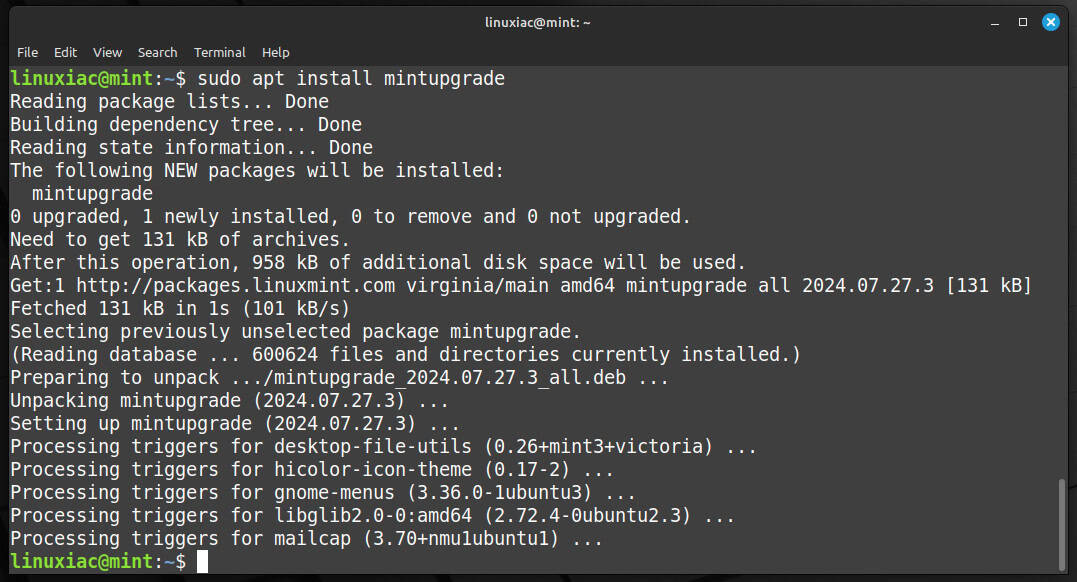This screenshot has height=582, width=1077.
Task: Click the indented mintupgrade package name
Action: click(93, 193)
